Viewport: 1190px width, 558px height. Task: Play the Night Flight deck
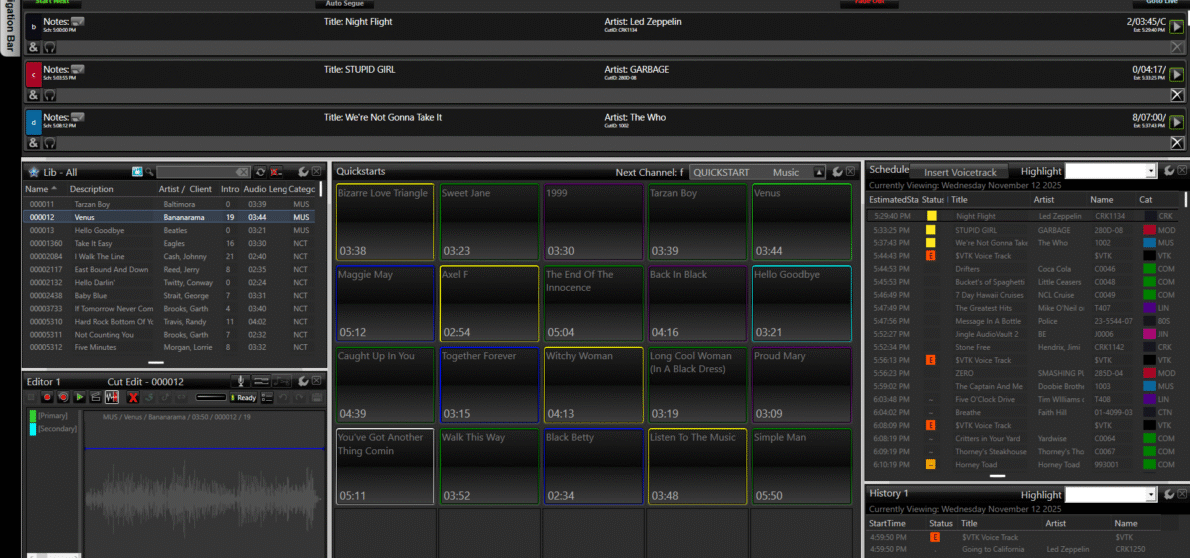(x=1177, y=27)
